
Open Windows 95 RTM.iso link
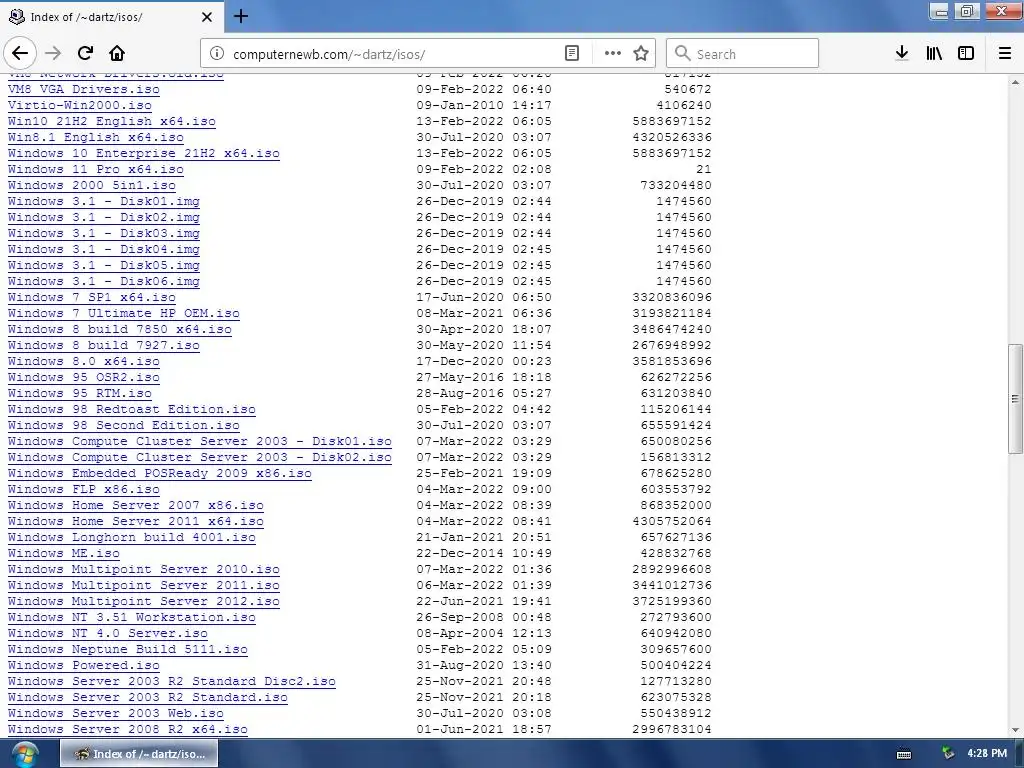pyautogui.click(x=80, y=393)
